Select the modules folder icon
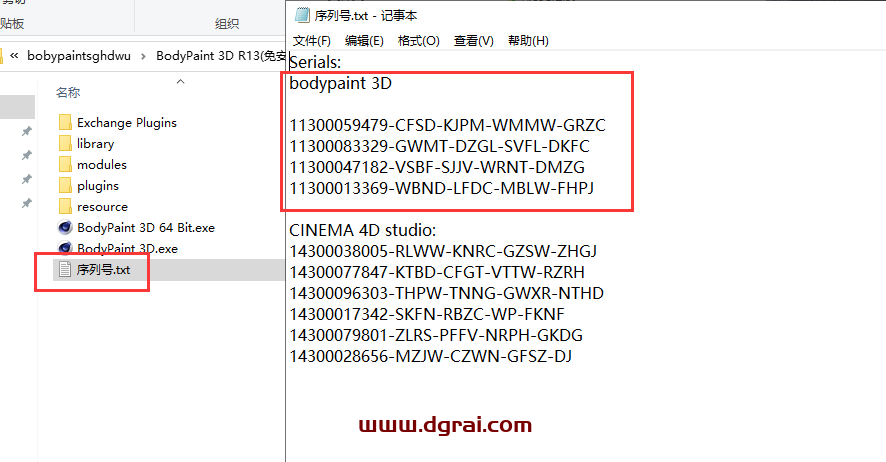This screenshot has width=886, height=462. pos(65,164)
